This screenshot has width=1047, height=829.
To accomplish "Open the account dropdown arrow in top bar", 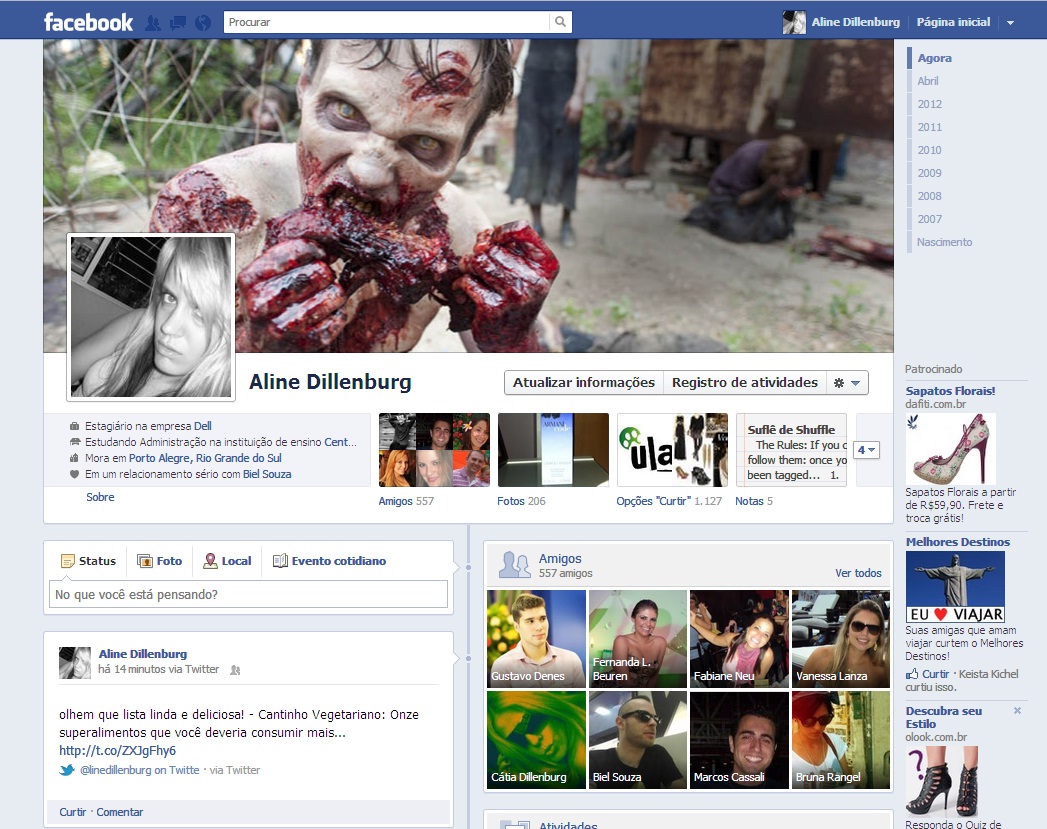I will [1010, 23].
